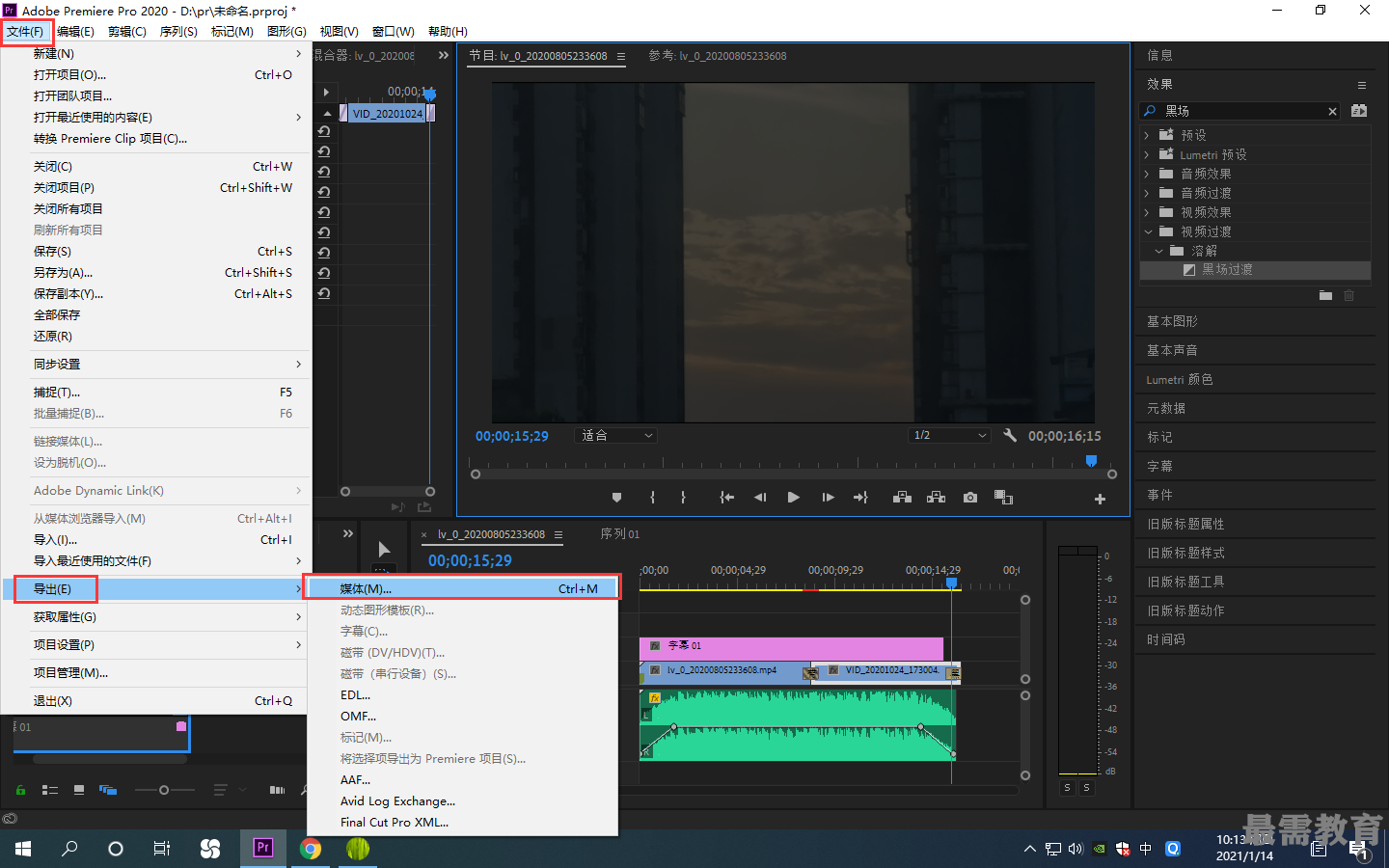1389x868 pixels.
Task: Open the 1/2 playback resolution dropdown
Action: pyautogui.click(x=950, y=436)
